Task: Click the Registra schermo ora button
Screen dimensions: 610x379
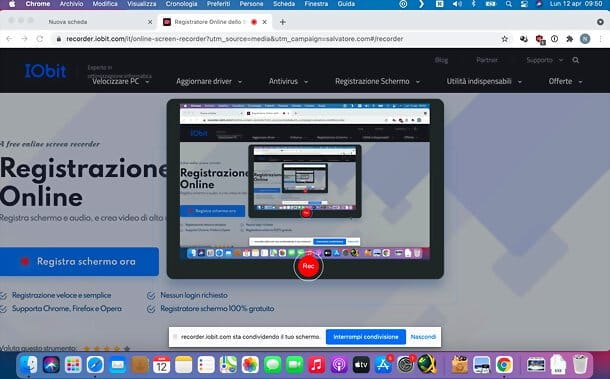Action: click(79, 261)
